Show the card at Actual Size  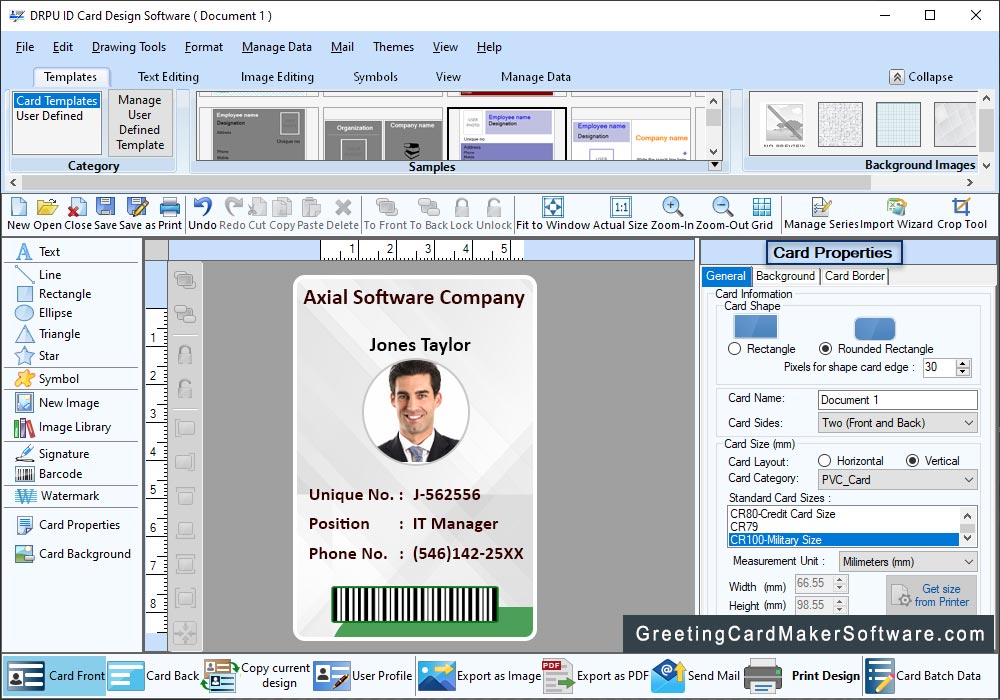(620, 214)
